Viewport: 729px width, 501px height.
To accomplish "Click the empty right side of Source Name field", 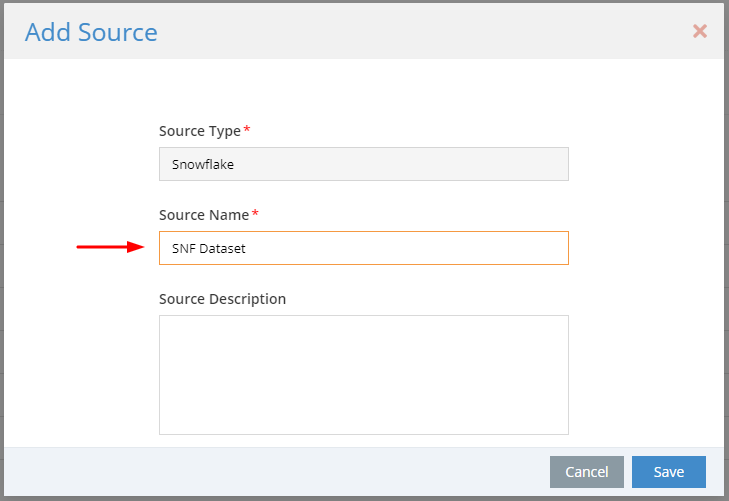I will (x=465, y=248).
